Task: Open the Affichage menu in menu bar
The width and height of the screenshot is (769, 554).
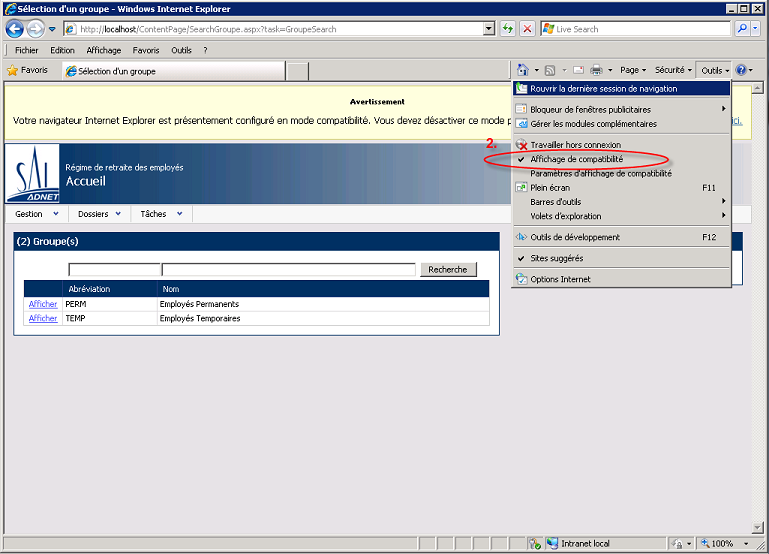Action: pos(104,50)
